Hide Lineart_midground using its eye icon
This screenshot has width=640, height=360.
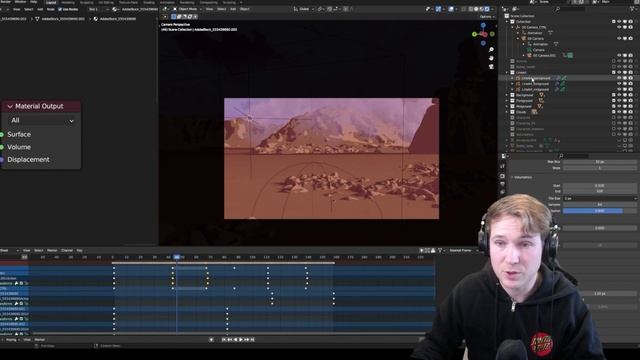pos(619,89)
